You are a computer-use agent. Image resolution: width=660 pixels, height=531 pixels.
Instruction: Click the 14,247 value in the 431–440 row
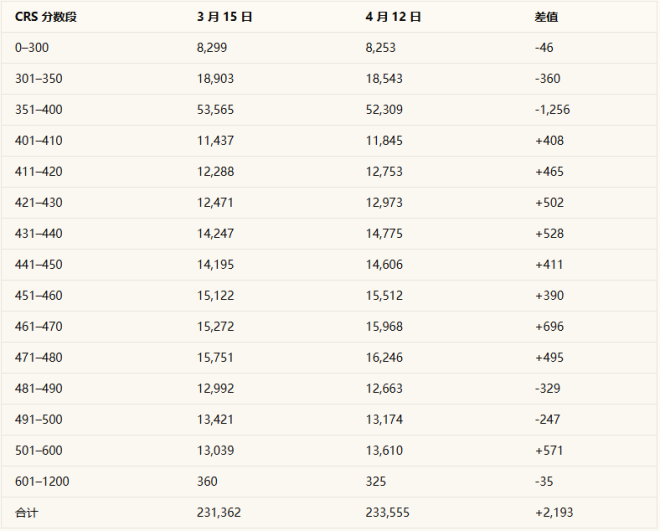(216, 233)
